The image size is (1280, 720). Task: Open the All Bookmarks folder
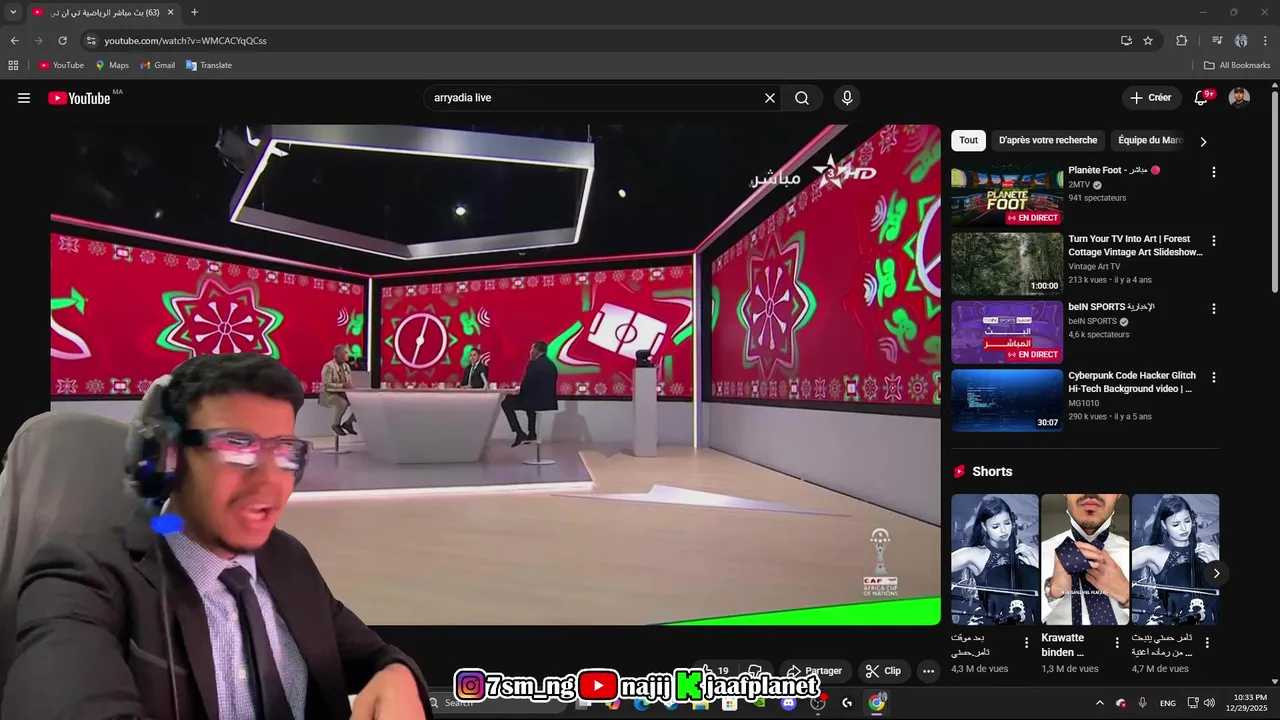tap(1237, 65)
